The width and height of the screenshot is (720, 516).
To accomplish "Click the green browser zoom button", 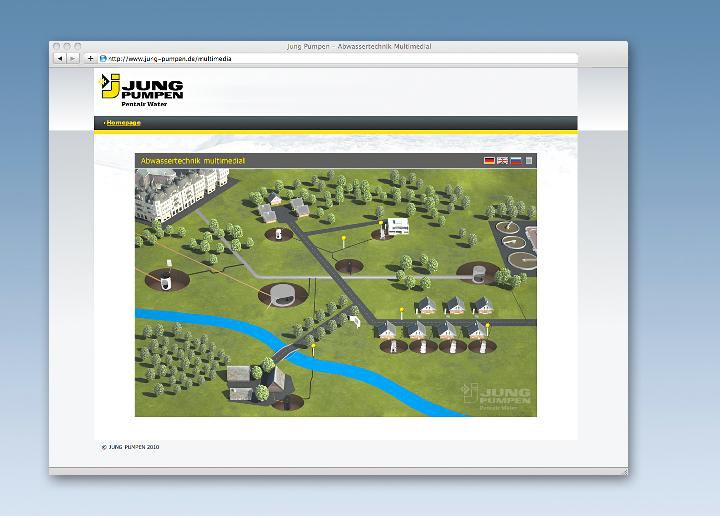I will point(78,47).
